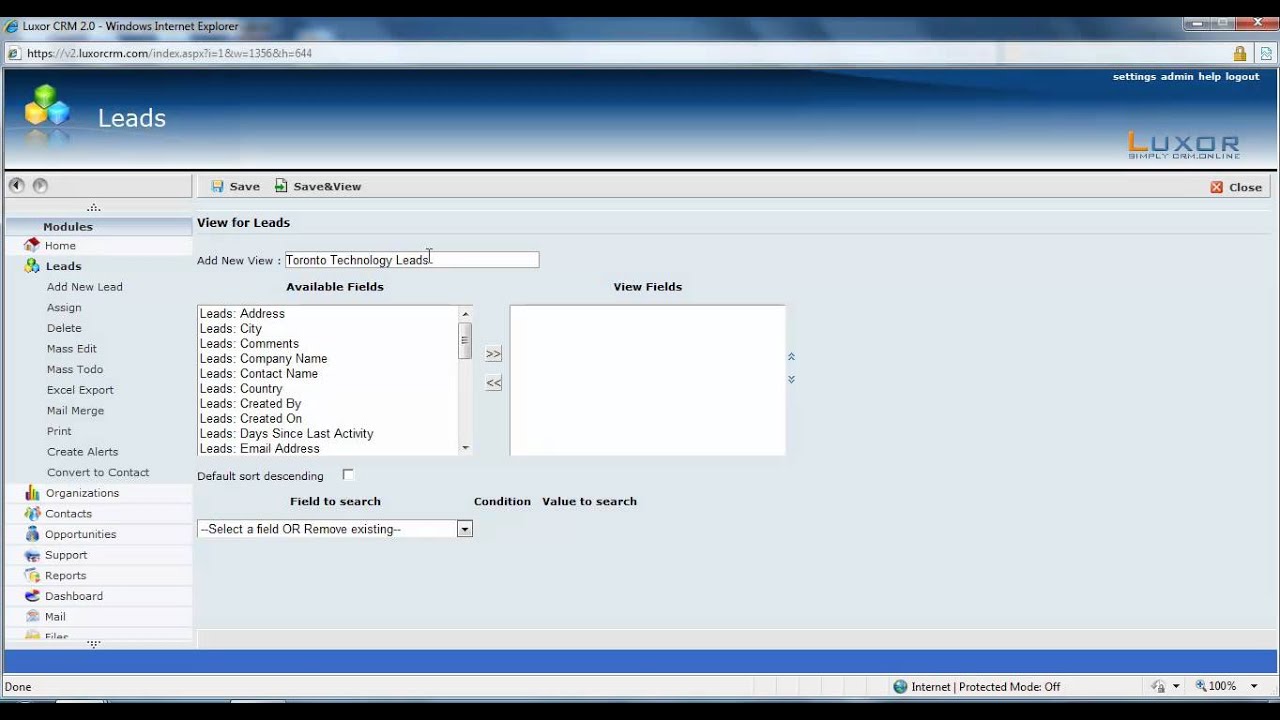Open the settings link in header

pyautogui.click(x=1134, y=77)
